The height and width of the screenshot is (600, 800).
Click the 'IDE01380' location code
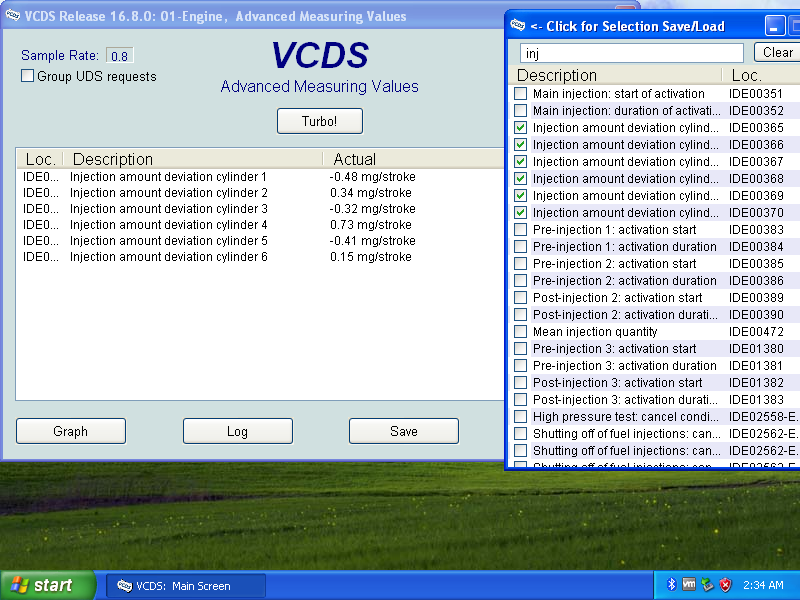(x=756, y=348)
